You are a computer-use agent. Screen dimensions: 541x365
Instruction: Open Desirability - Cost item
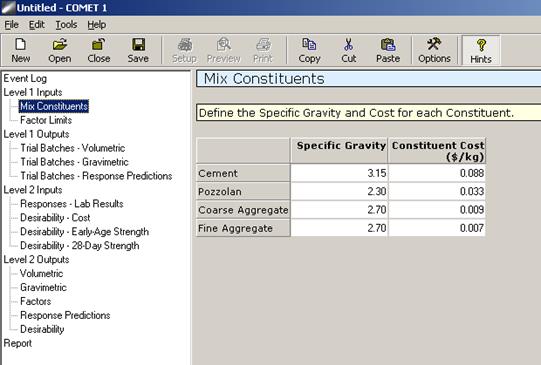pos(55,218)
